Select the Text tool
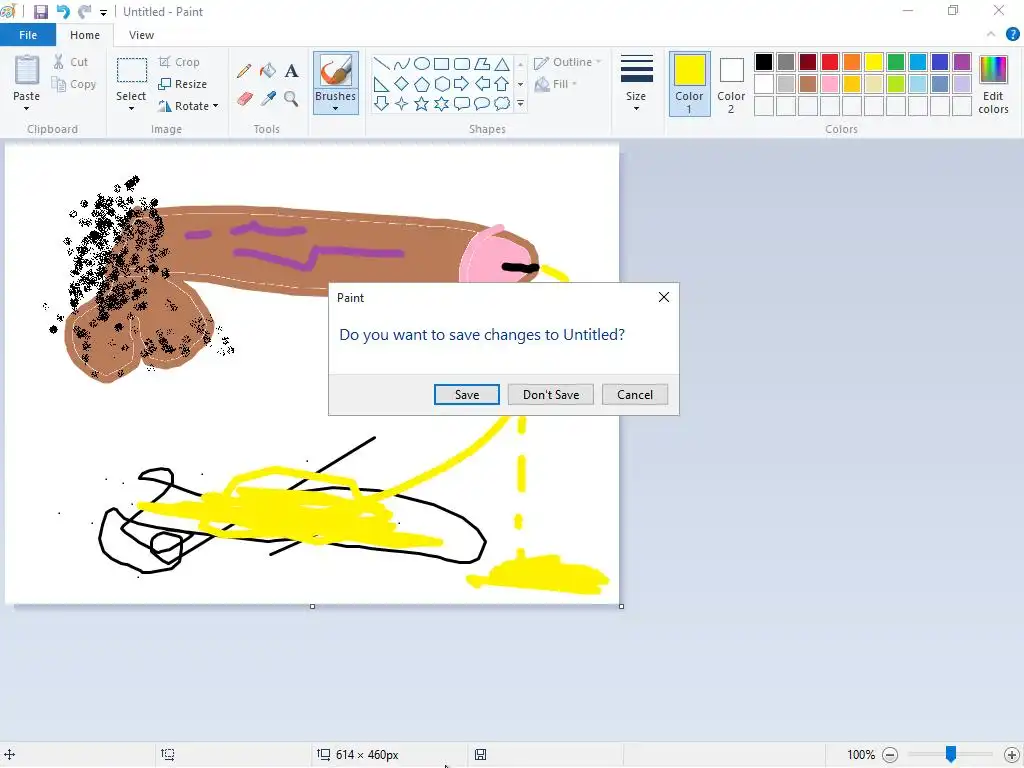Image resolution: width=1024 pixels, height=768 pixels. pos(291,71)
